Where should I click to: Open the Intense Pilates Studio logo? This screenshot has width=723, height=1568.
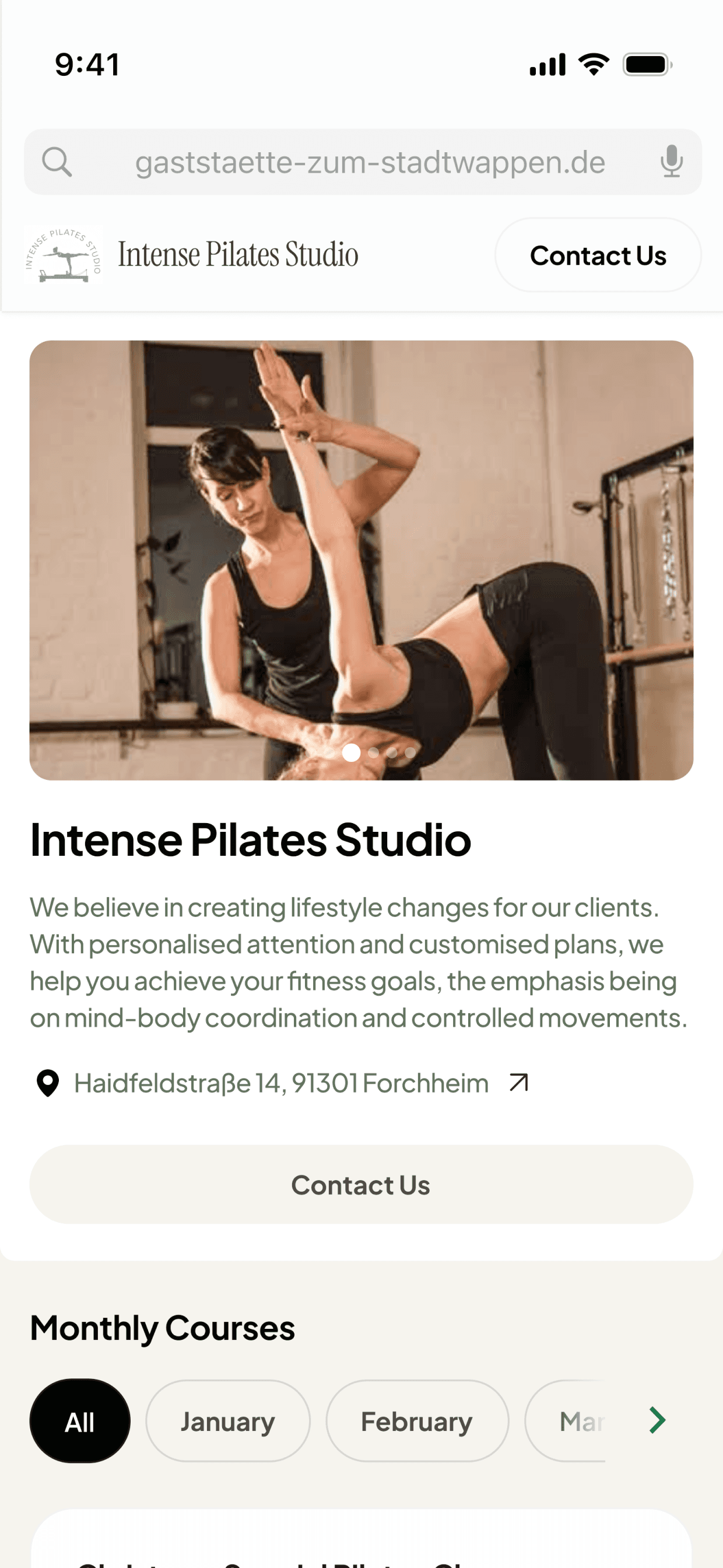point(64,256)
